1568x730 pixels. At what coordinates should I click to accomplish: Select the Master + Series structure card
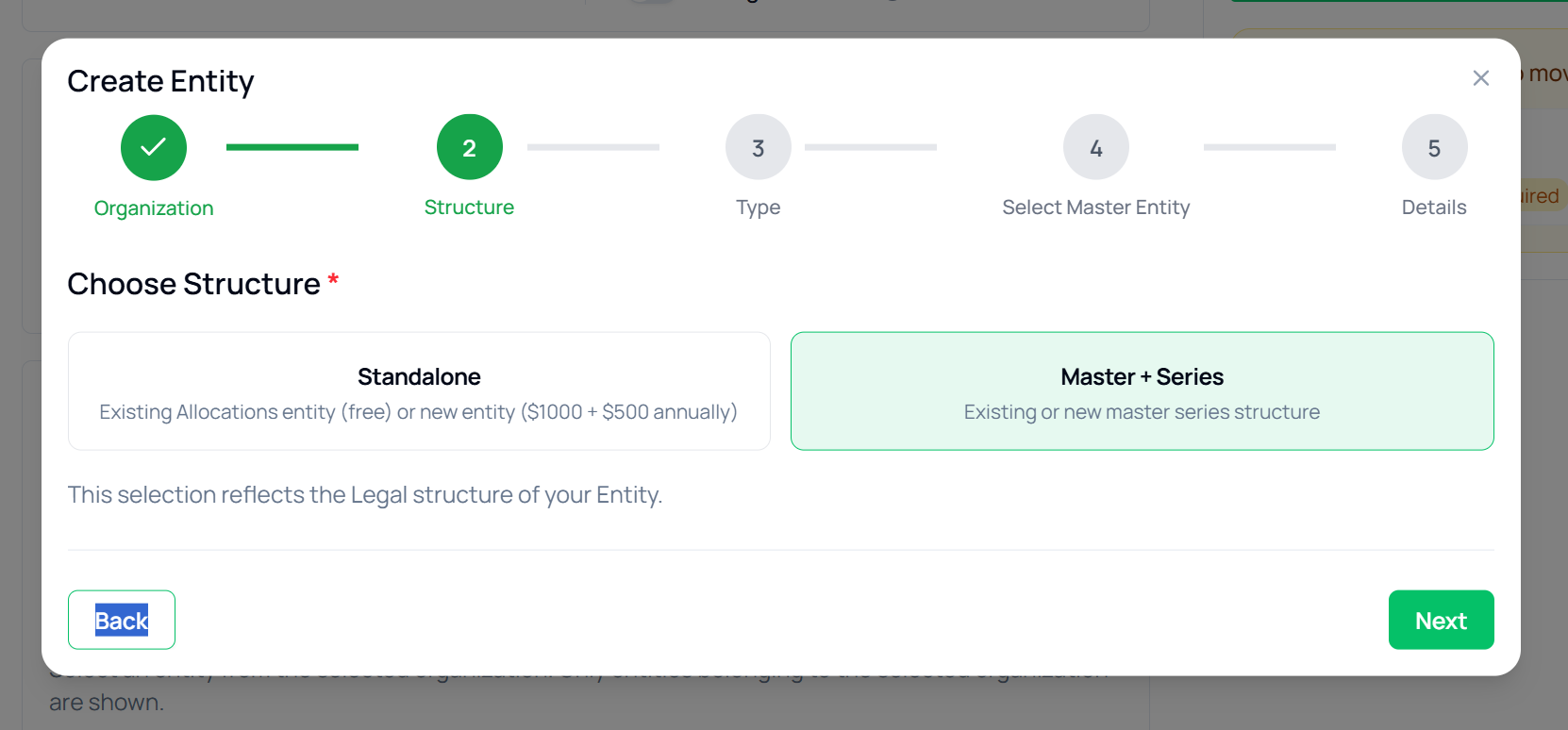tap(1142, 391)
